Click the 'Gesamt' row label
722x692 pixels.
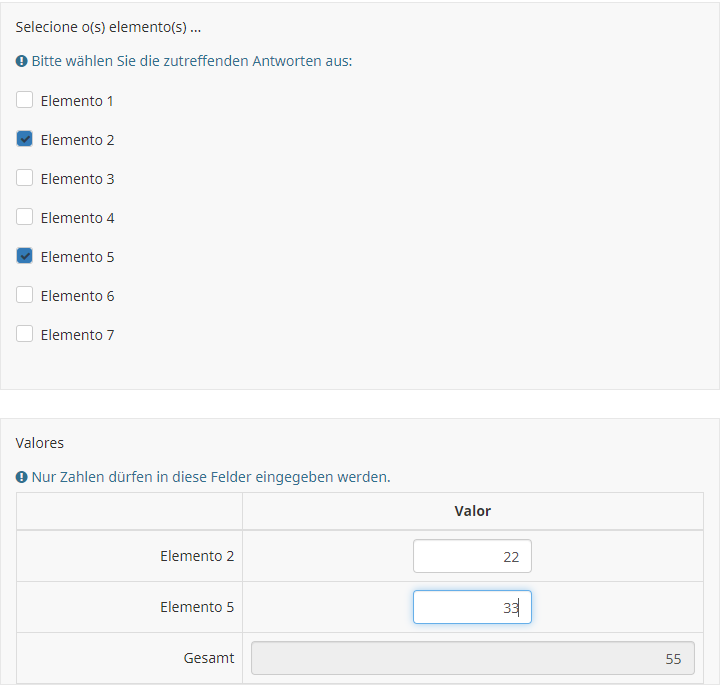(209, 658)
